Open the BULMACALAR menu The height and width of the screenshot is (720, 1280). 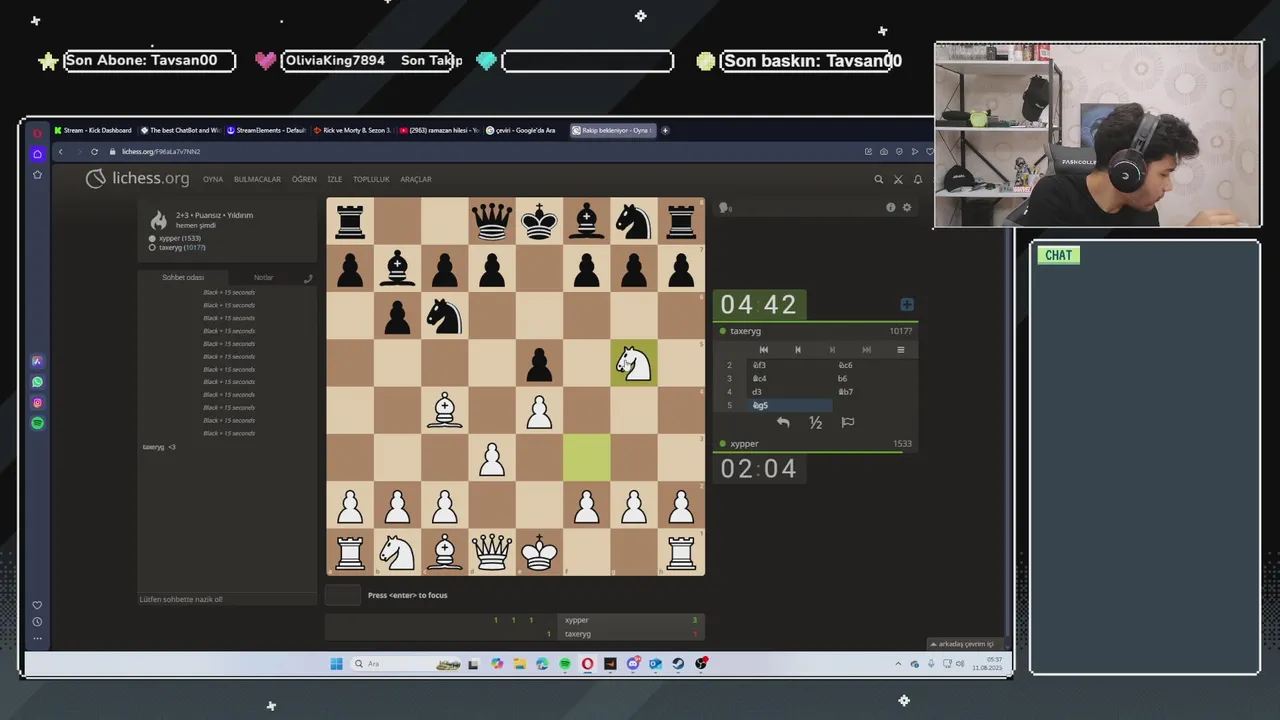click(257, 179)
